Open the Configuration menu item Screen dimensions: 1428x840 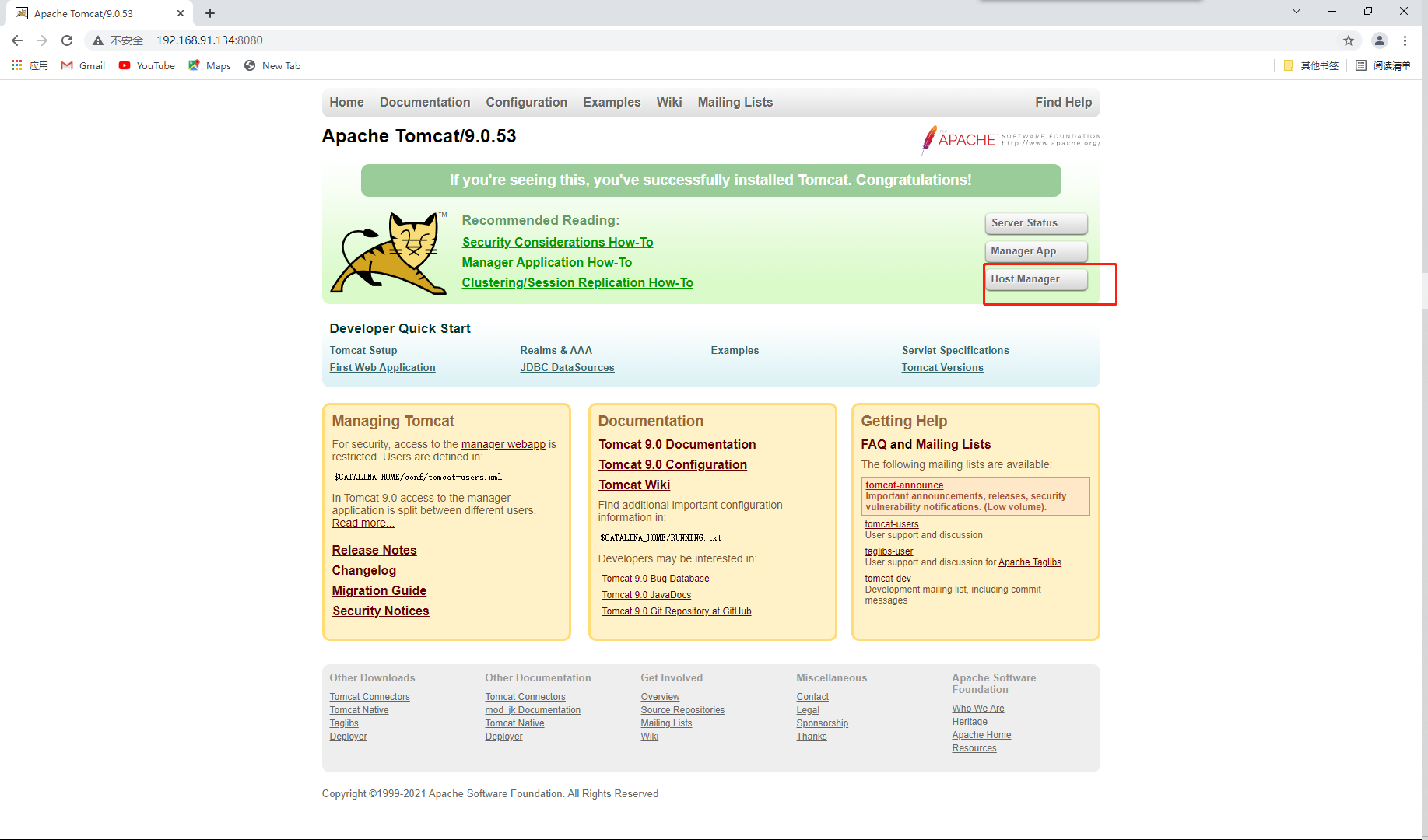point(527,103)
